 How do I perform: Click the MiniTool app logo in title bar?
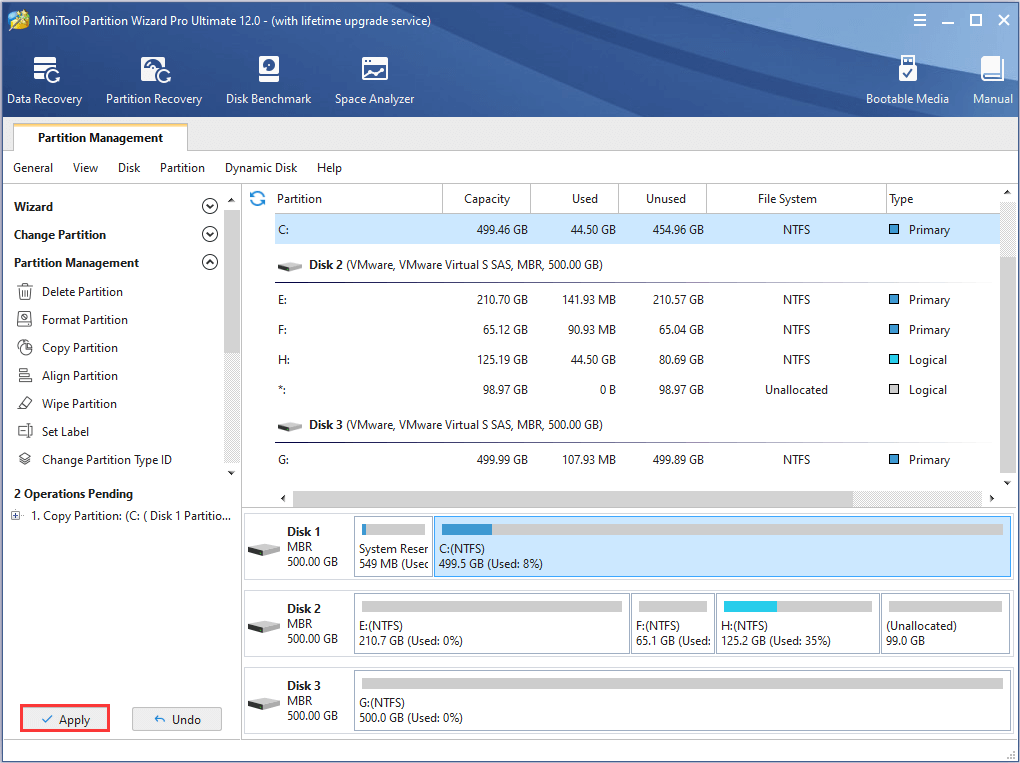[x=18, y=21]
